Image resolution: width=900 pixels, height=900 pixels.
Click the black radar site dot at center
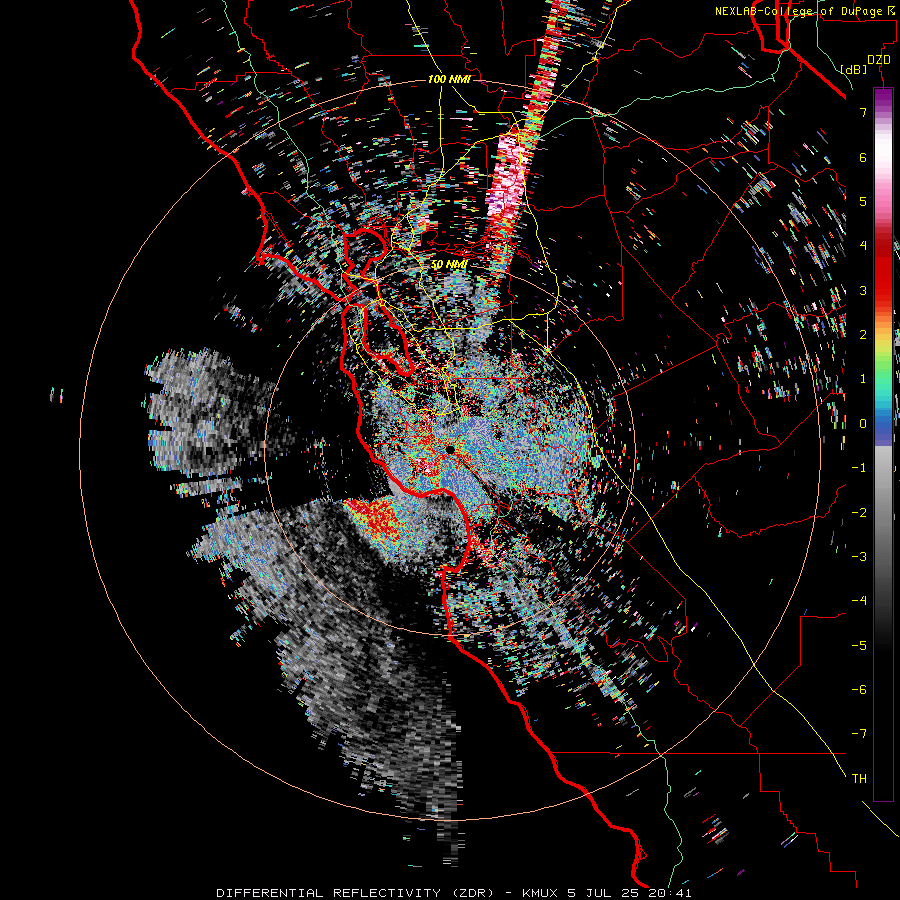[x=450, y=449]
